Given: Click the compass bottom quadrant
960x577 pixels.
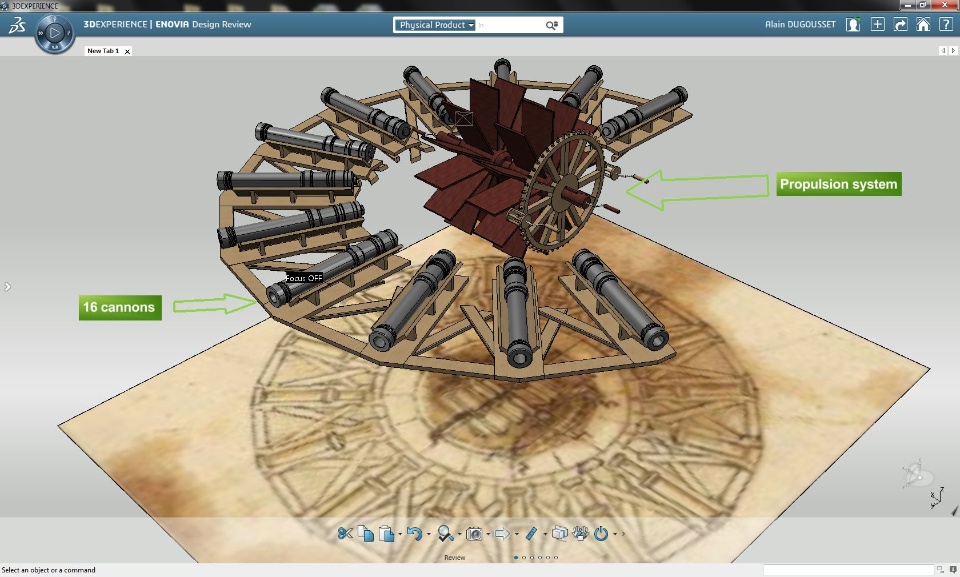Looking at the screenshot, I should (x=54, y=47).
